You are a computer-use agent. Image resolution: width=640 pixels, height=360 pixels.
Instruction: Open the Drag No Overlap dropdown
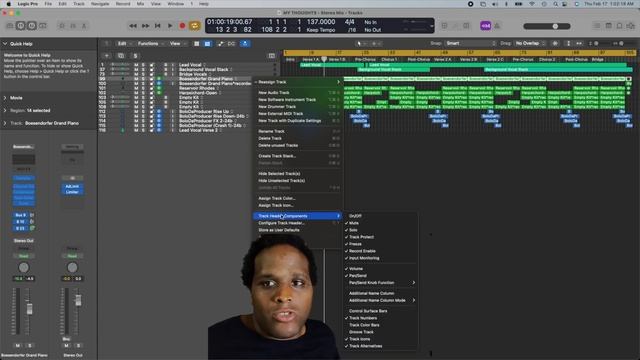[x=530, y=43]
